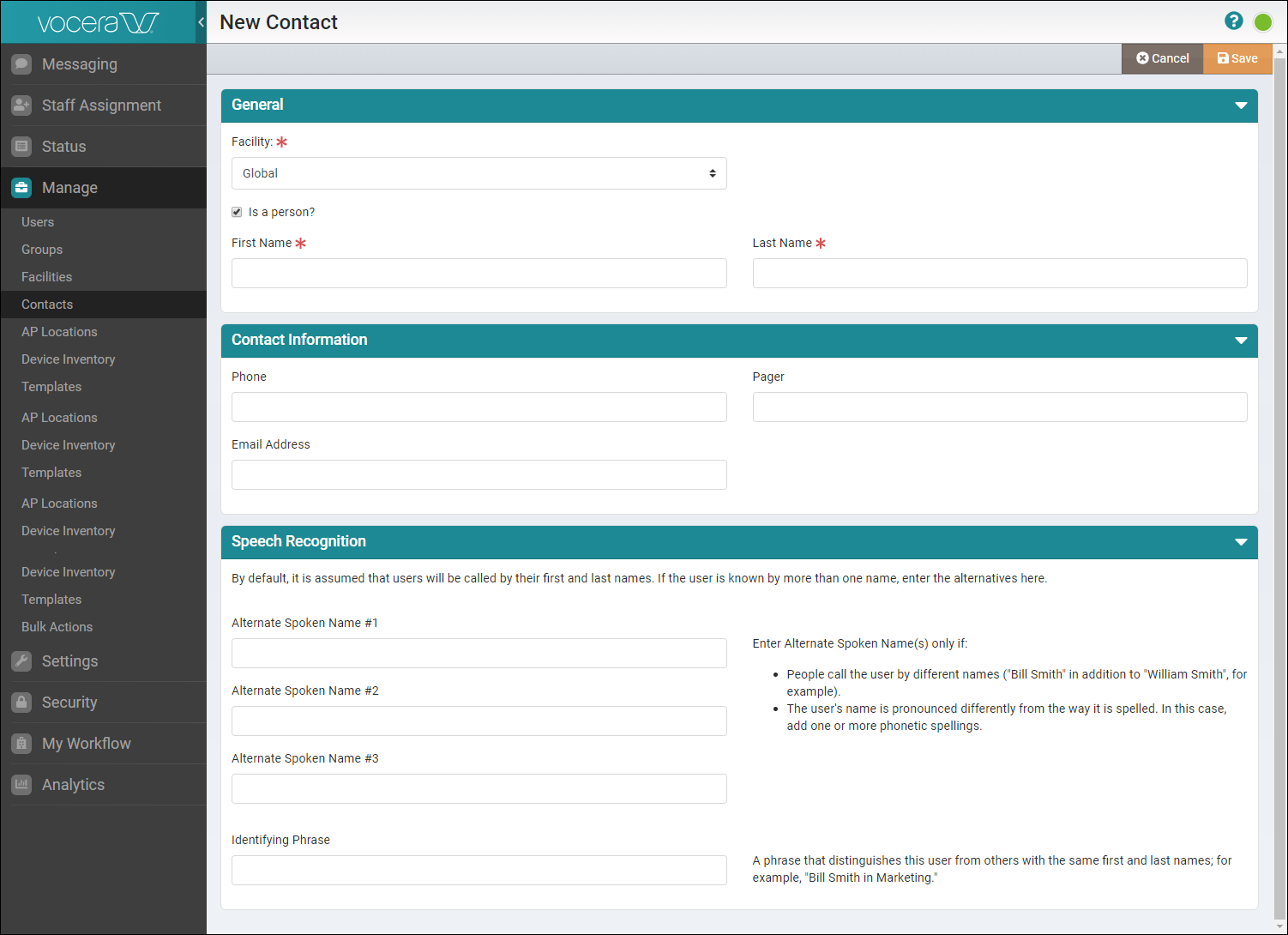
Task: Collapse the sidebar with the arrow toggle
Action: (201, 22)
